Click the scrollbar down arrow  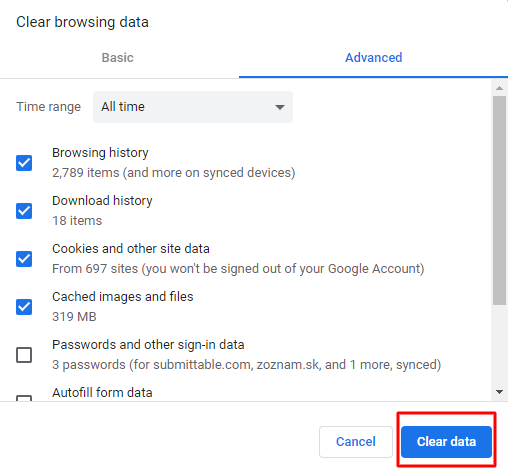click(499, 392)
